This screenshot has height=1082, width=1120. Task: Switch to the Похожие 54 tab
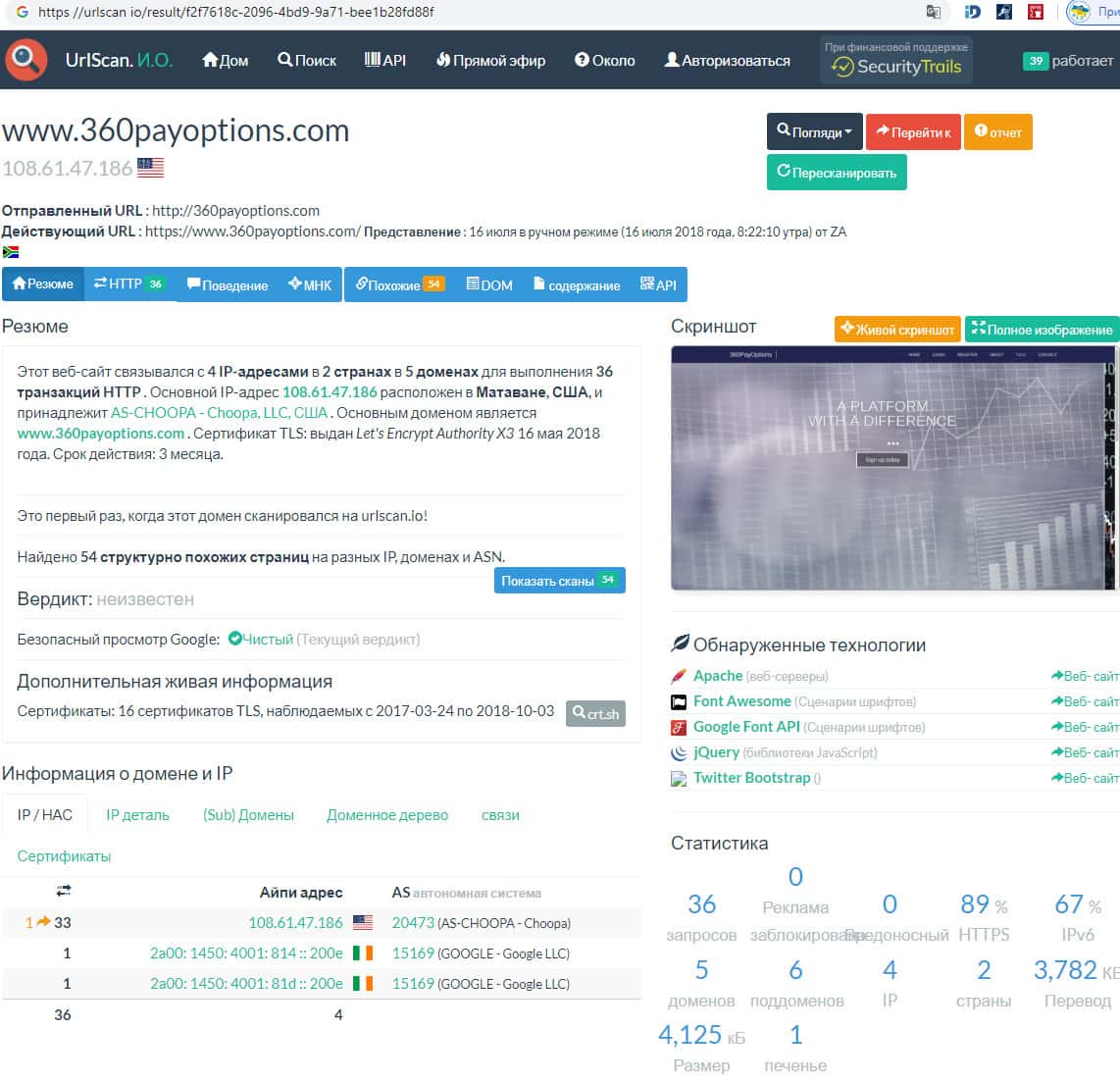click(399, 284)
